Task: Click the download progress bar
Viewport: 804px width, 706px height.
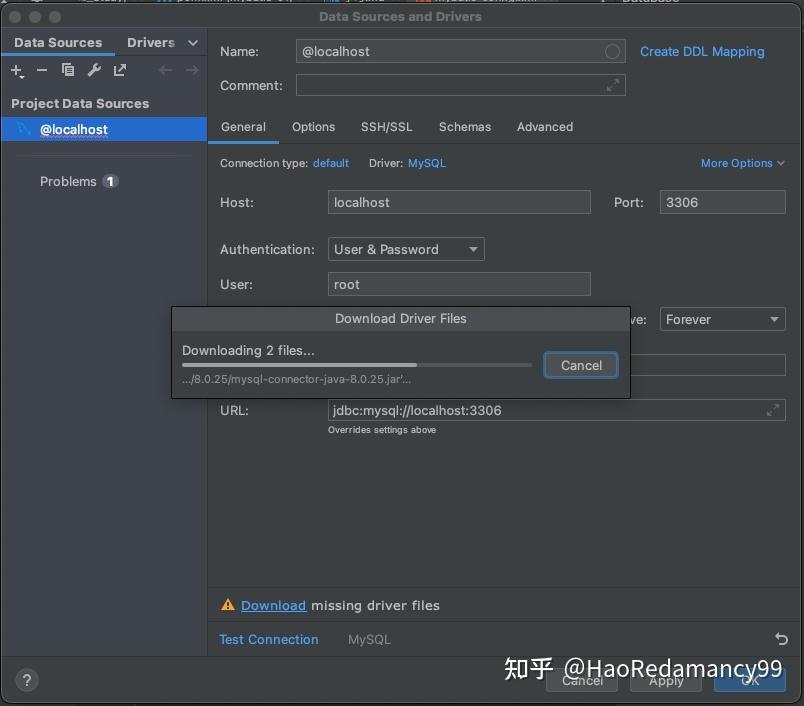Action: pos(357,365)
